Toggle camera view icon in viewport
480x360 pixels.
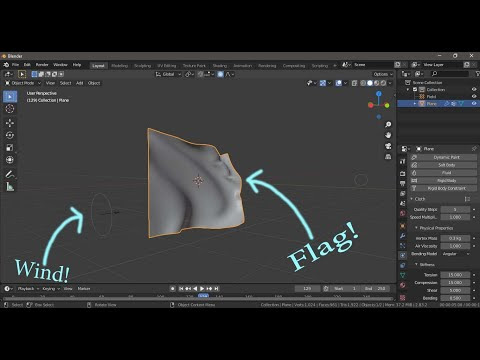[x=388, y=146]
